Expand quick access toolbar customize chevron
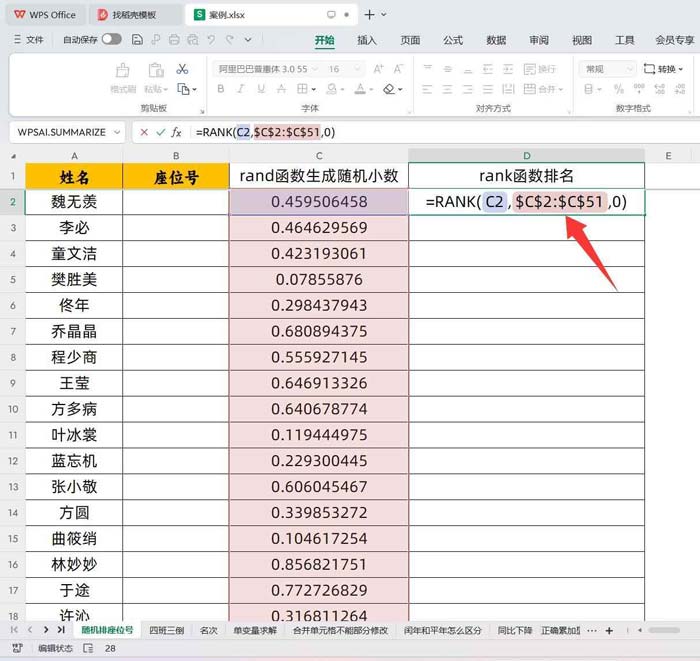Viewport: 700px width, 661px height. point(248,40)
